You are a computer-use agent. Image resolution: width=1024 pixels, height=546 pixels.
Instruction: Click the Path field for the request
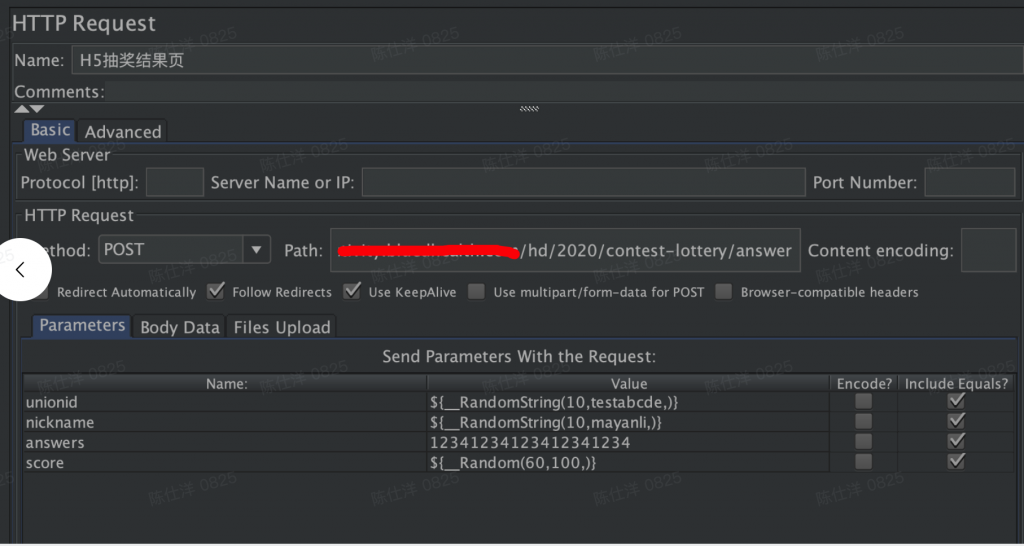pos(565,251)
